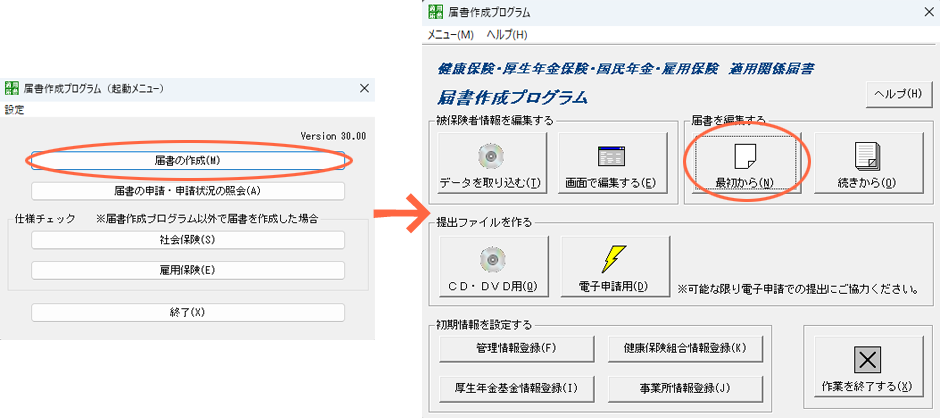Screen dimensions: 940x418
Task: Select 雇用保険(E) specification check button
Action: pos(188,270)
